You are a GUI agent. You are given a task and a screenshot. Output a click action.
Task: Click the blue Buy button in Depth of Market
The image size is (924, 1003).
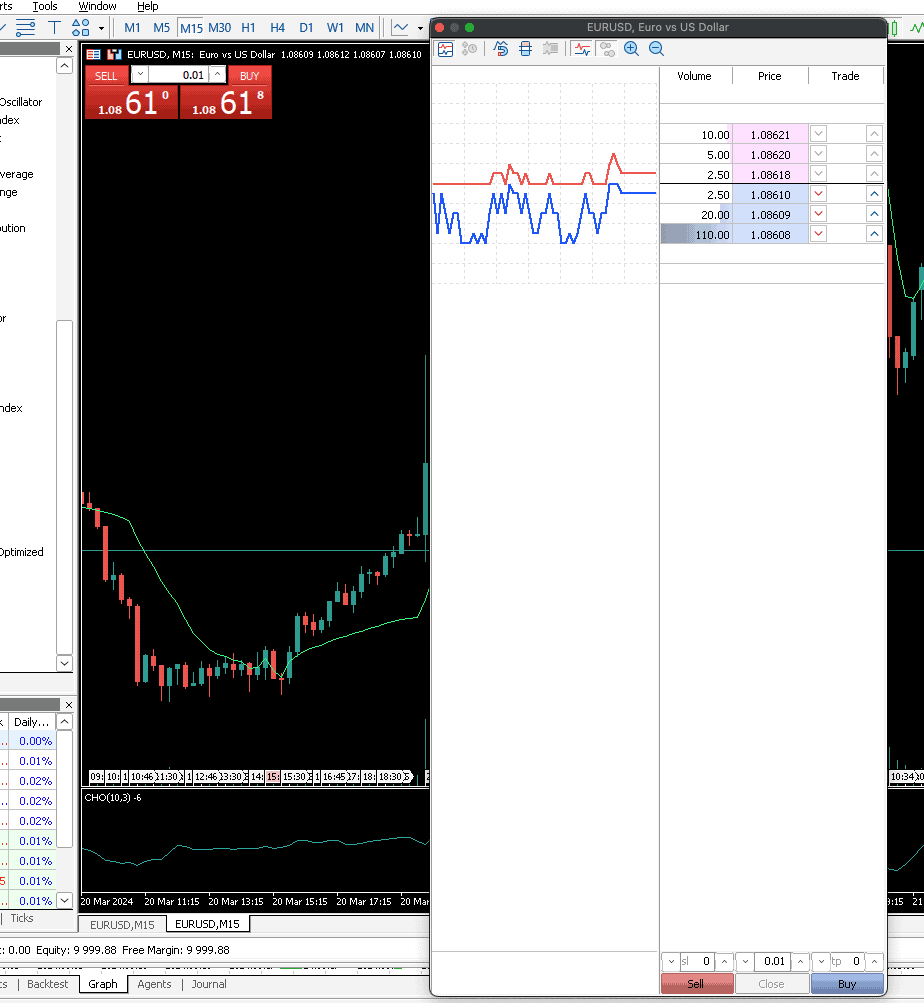847,984
